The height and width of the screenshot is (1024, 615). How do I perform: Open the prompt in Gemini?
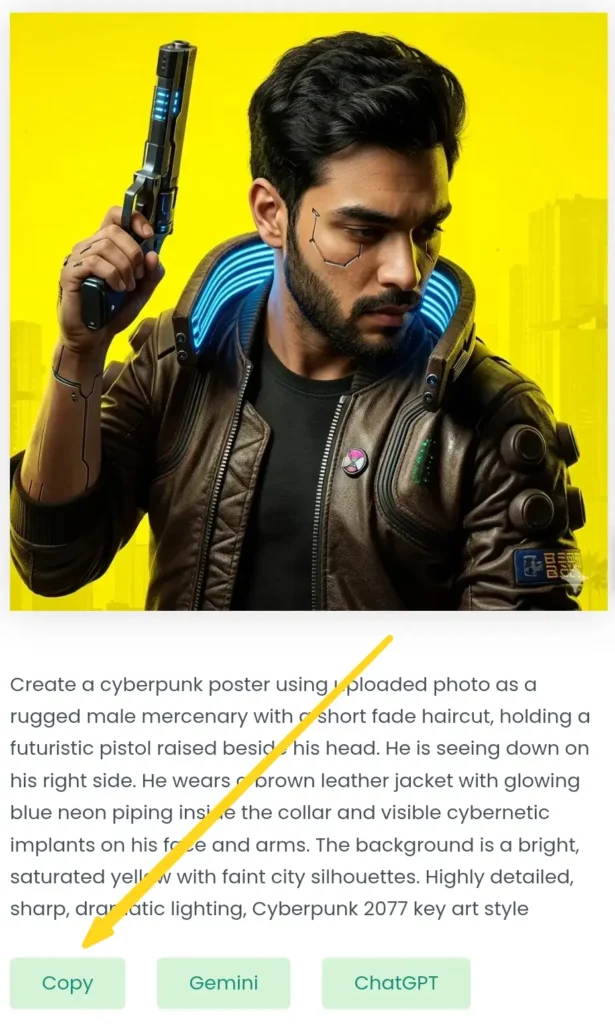[x=223, y=983]
